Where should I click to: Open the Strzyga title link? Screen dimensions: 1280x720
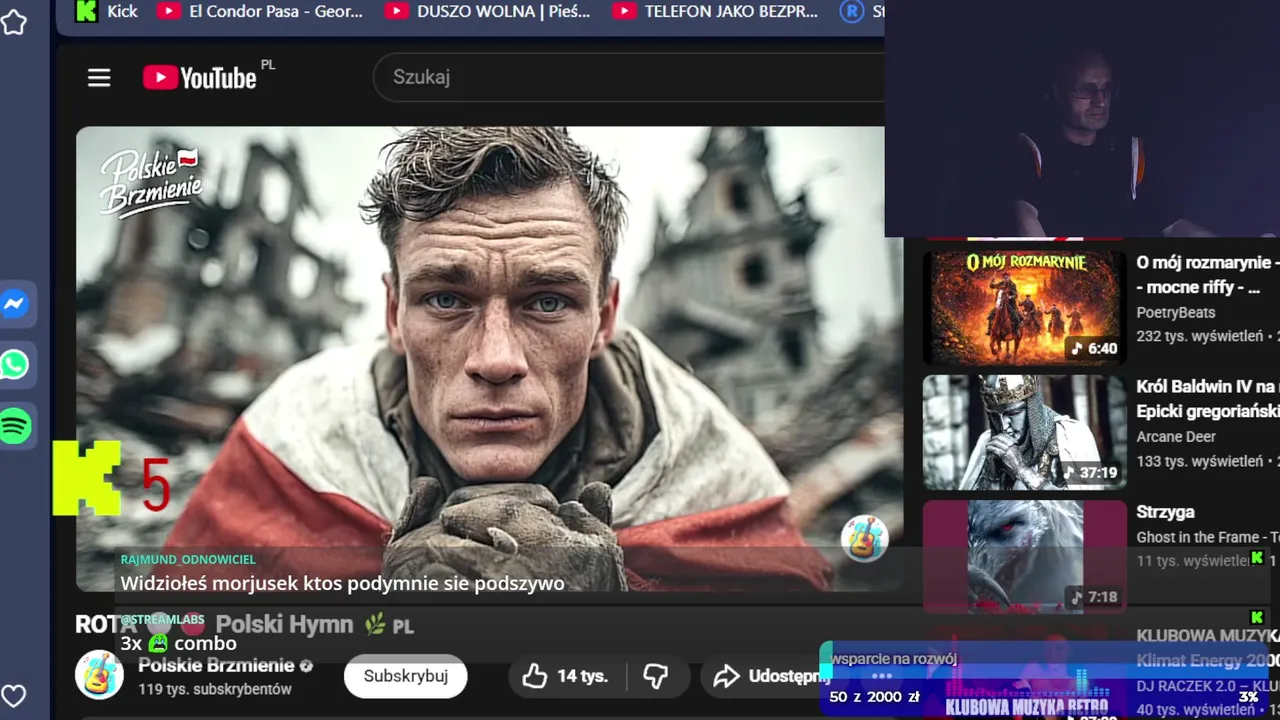1165,512
